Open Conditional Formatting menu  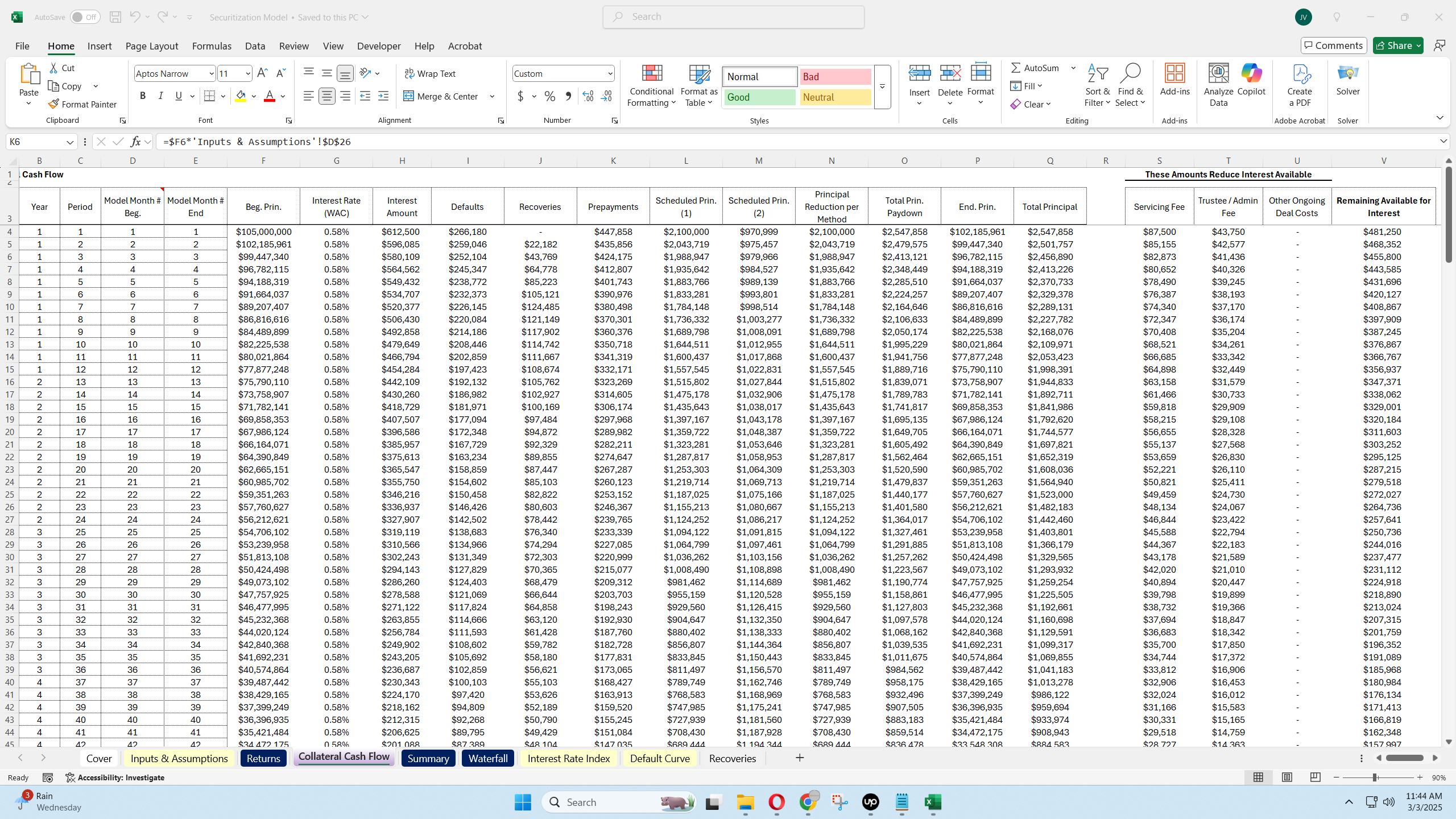652,85
